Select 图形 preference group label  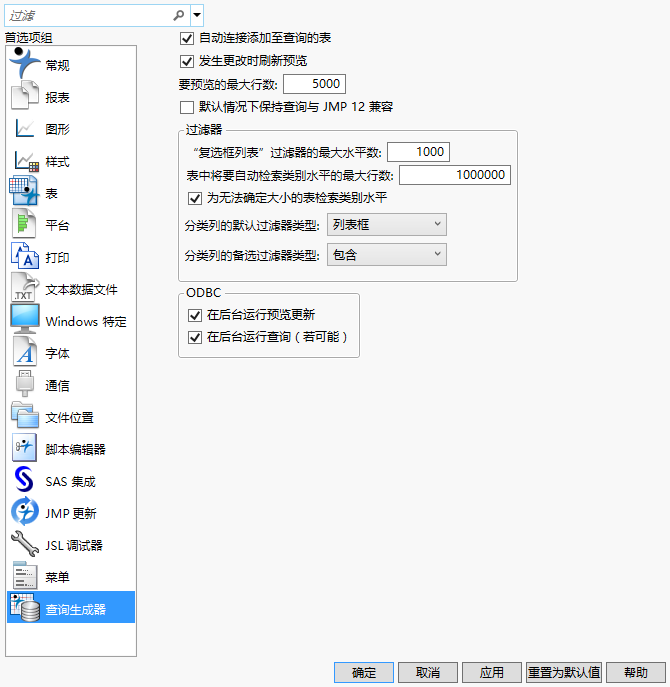point(57,129)
